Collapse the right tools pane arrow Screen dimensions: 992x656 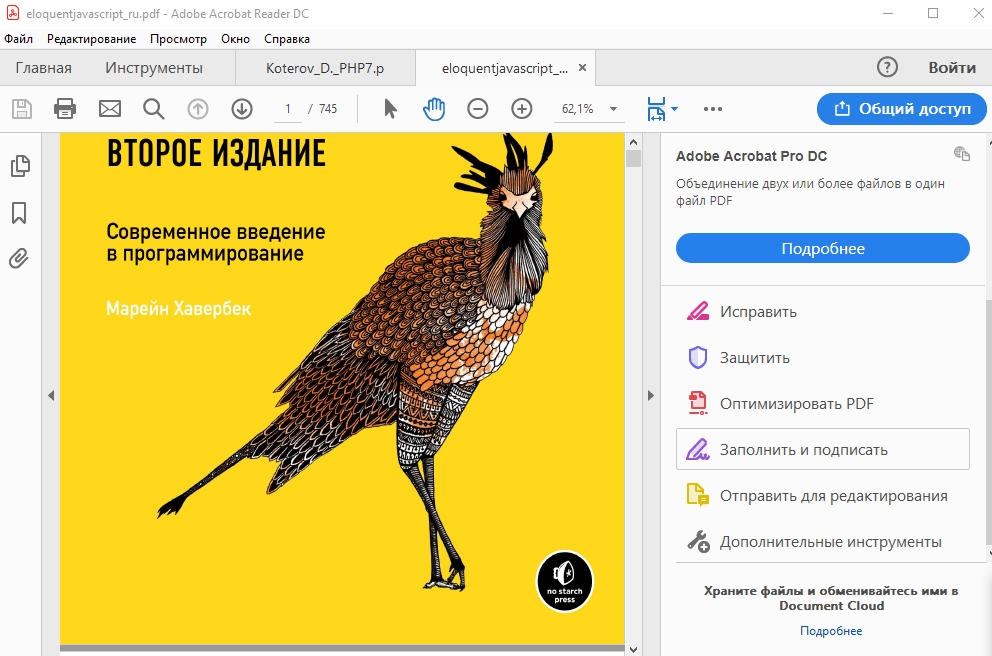point(651,395)
